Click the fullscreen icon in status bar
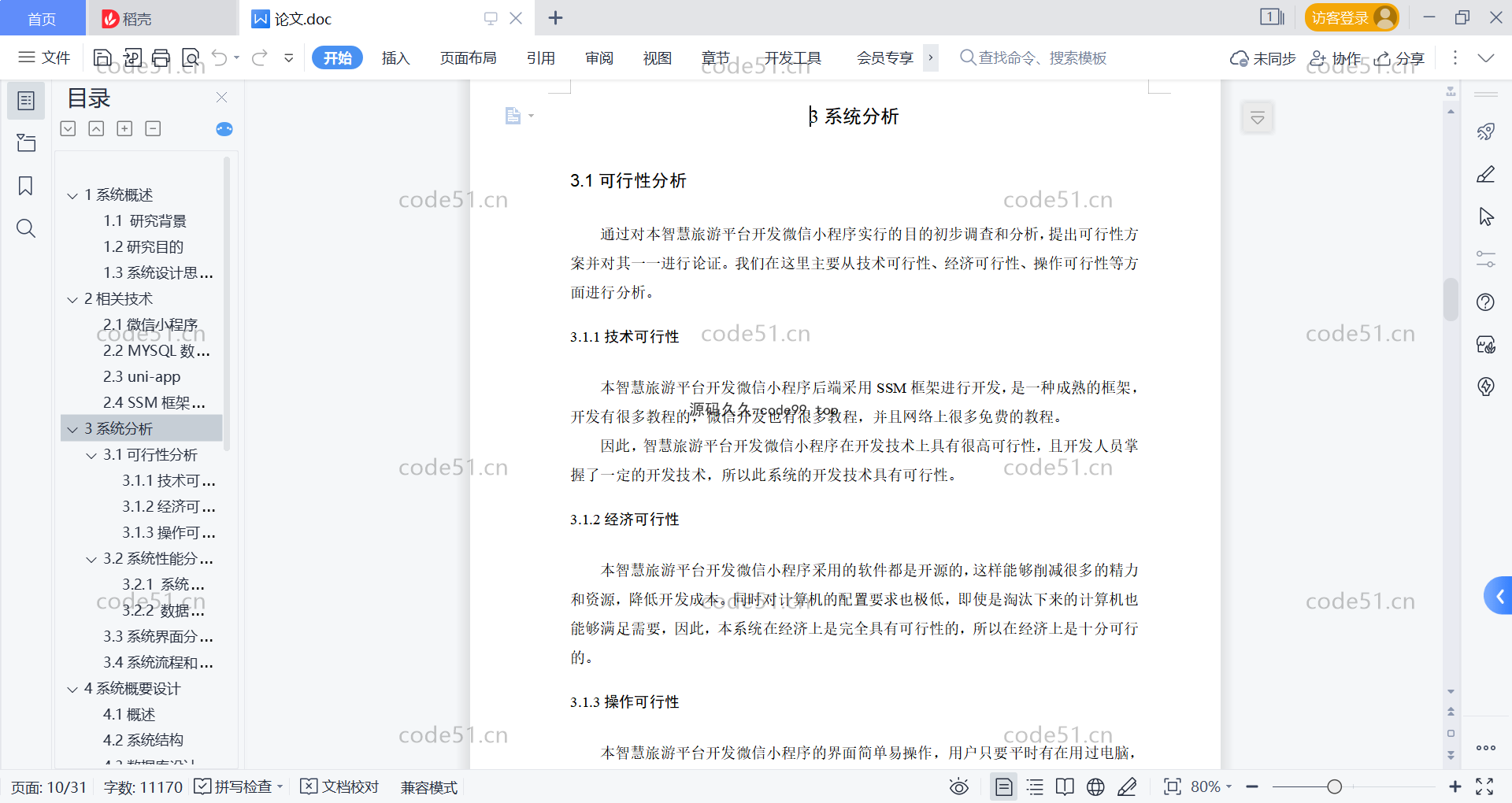Viewport: 1512px width, 803px height. click(x=1484, y=786)
